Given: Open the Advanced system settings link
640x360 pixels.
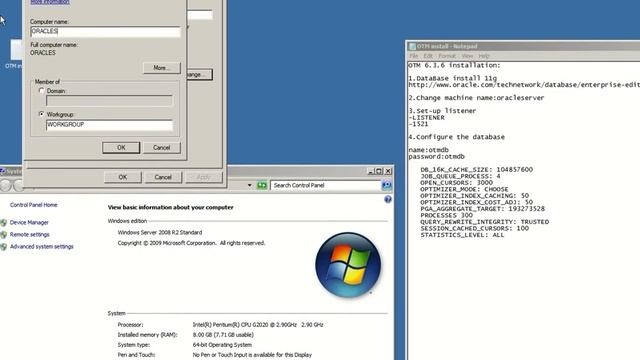Looking at the screenshot, I should pos(42,247).
